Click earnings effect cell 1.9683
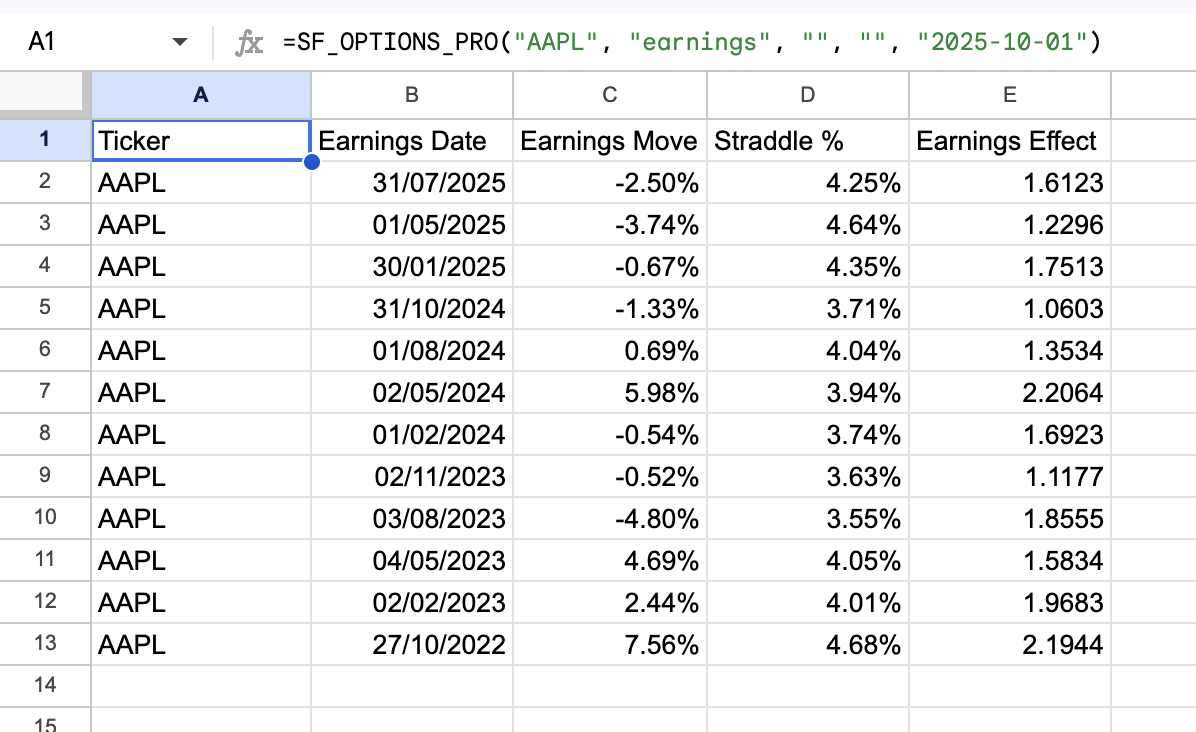Screen dimensions: 1196x732 tap(1010, 602)
